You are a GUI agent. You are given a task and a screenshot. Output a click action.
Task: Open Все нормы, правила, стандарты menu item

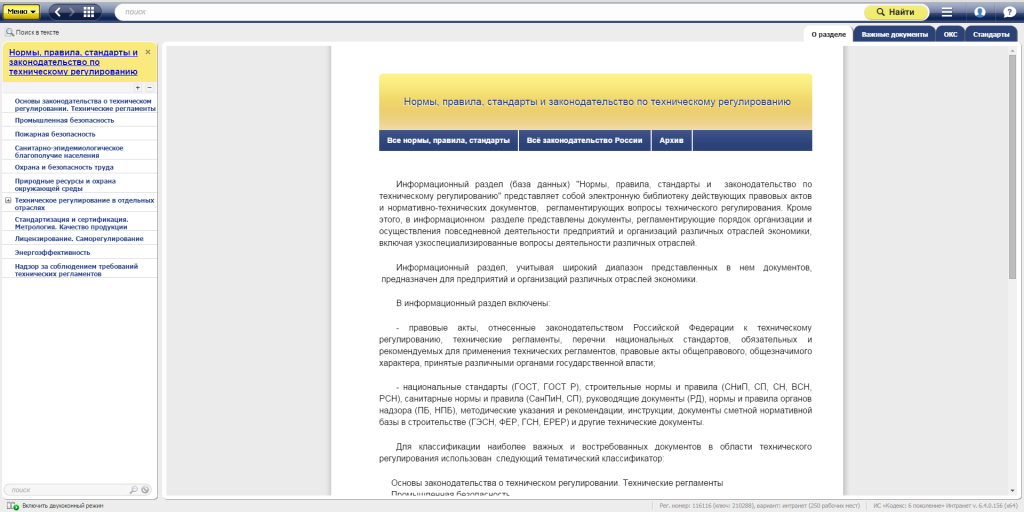449,140
